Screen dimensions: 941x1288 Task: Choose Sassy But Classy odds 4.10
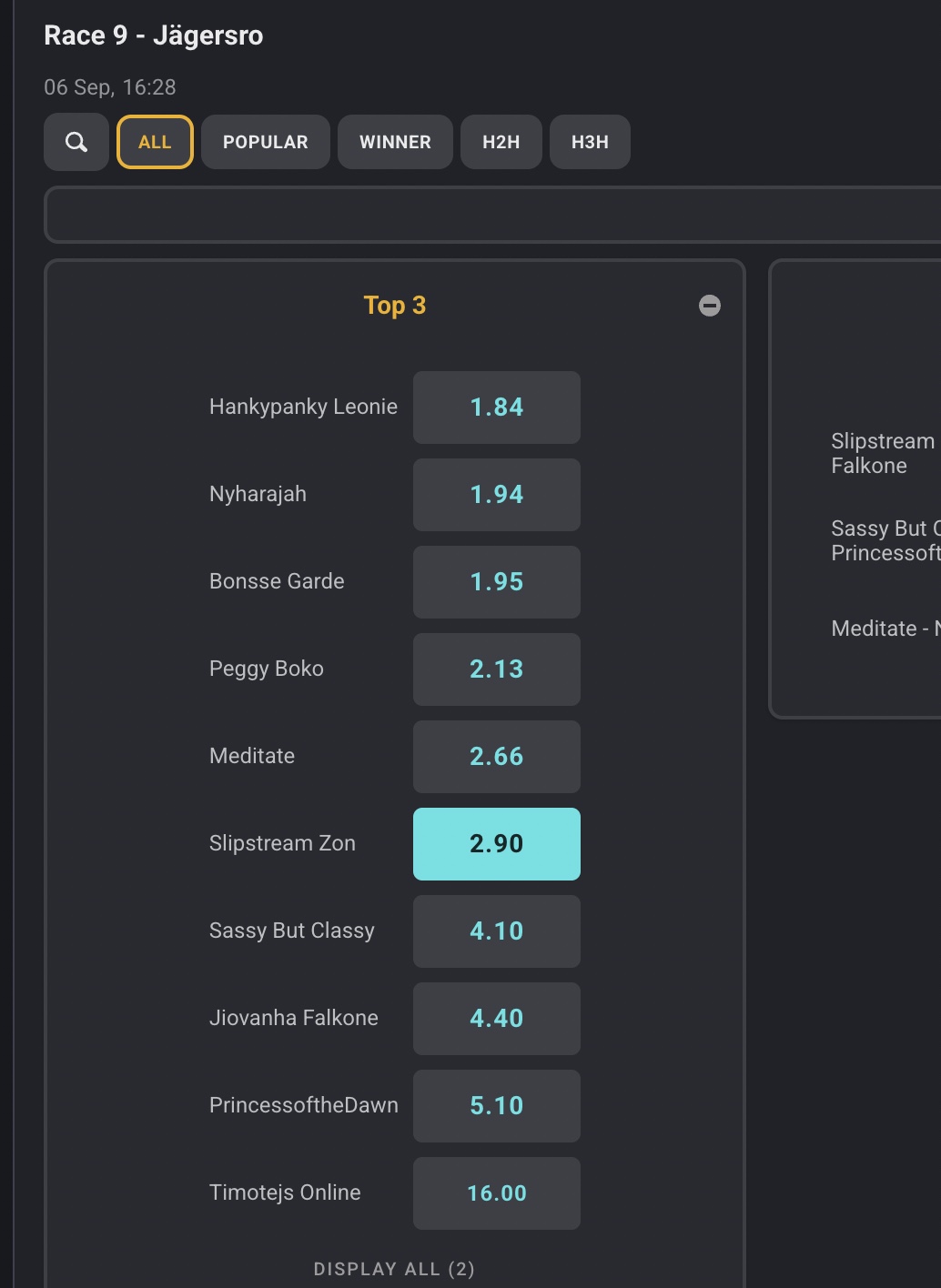497,931
